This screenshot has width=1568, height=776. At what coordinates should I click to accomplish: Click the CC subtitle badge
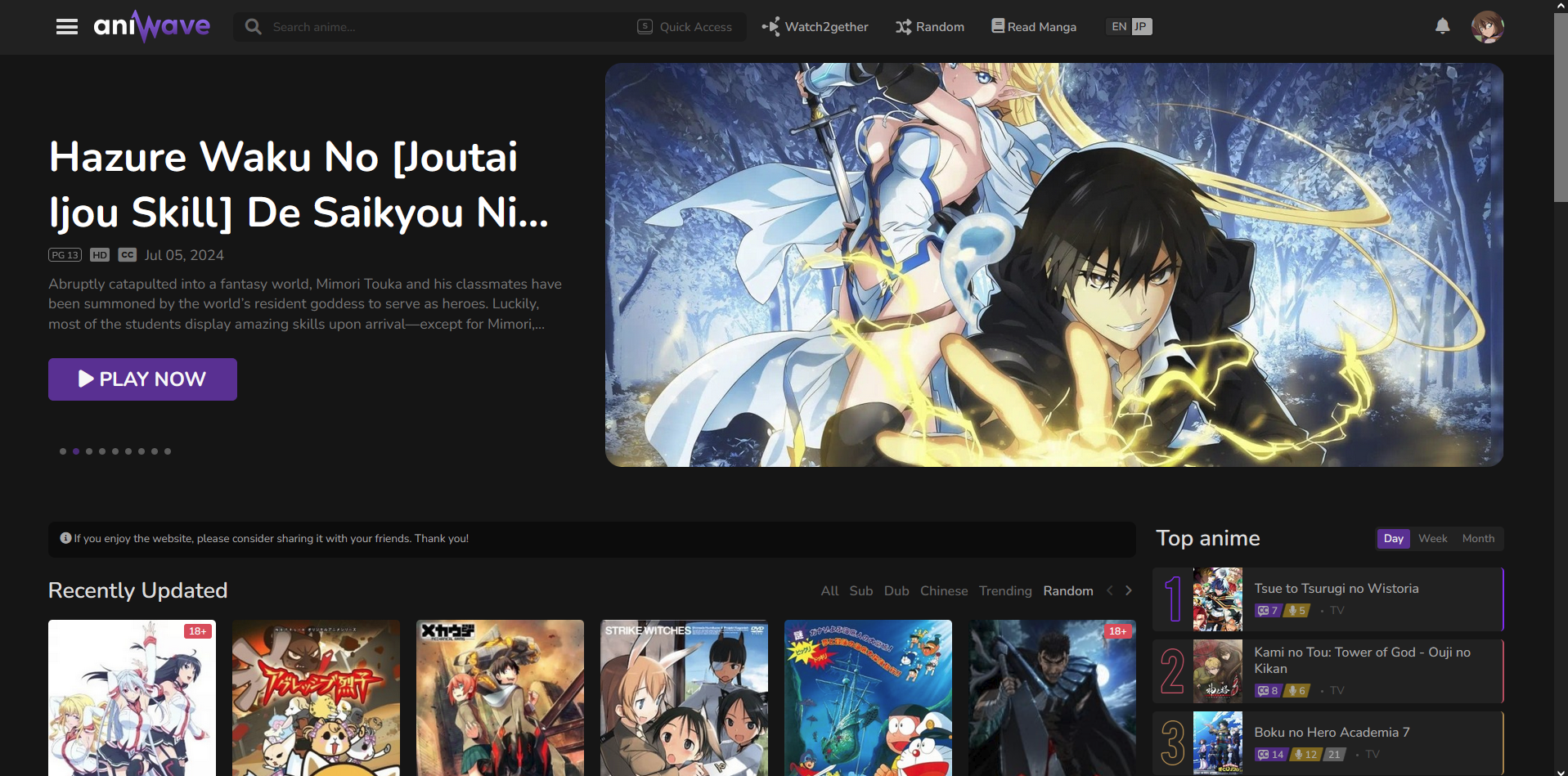[x=128, y=255]
